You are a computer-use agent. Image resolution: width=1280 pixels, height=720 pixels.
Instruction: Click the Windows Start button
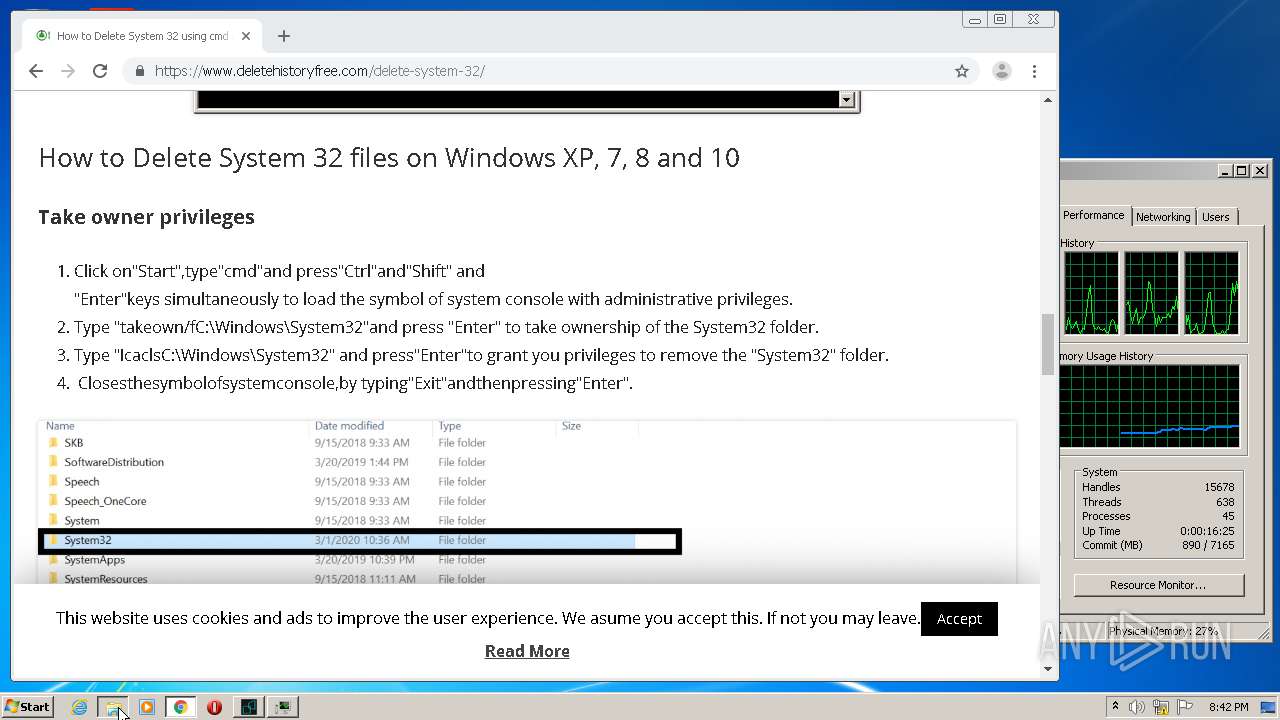[x=27, y=707]
